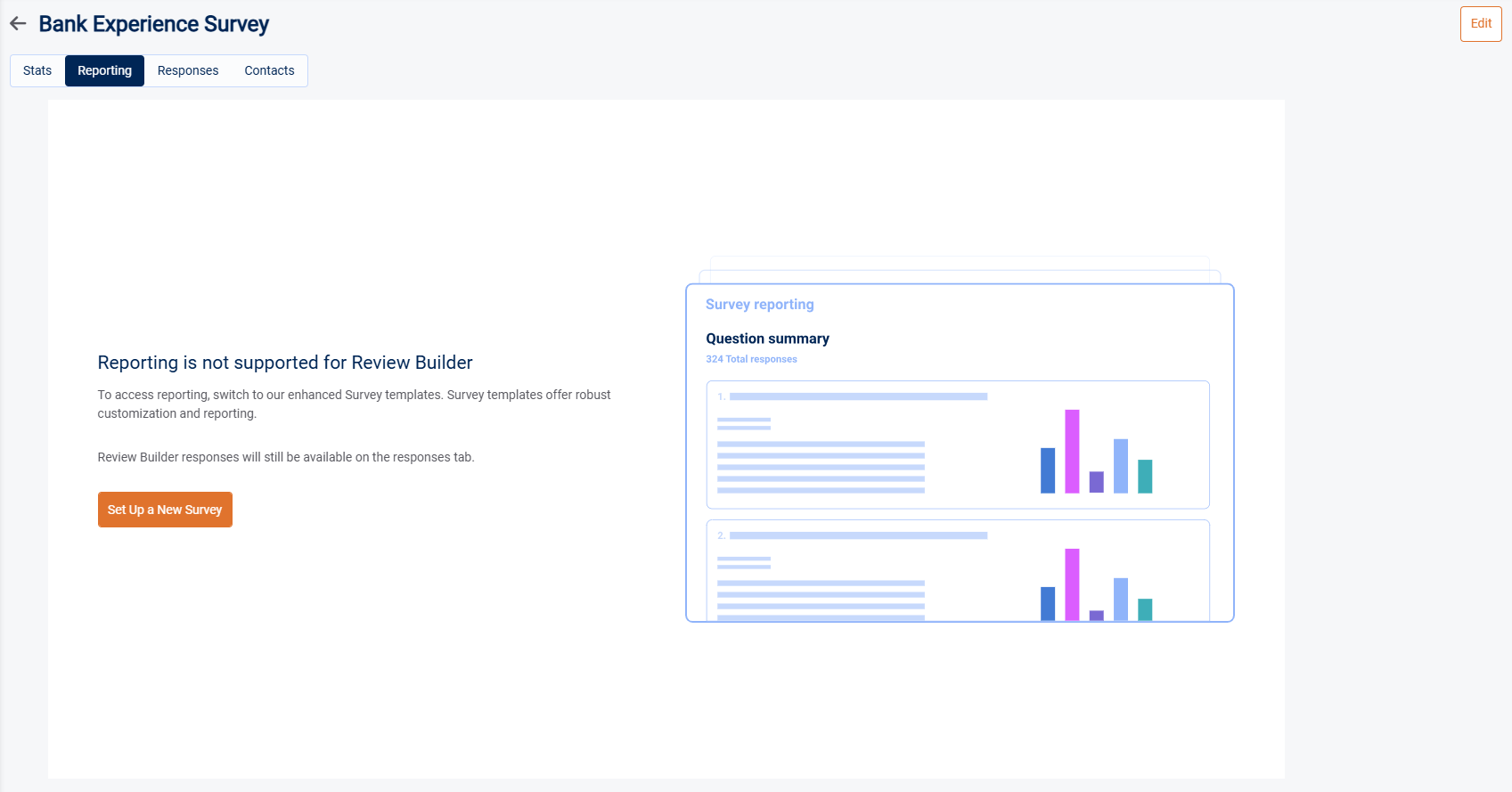Open the Responses tab
This screenshot has width=1512, height=792.
188,70
